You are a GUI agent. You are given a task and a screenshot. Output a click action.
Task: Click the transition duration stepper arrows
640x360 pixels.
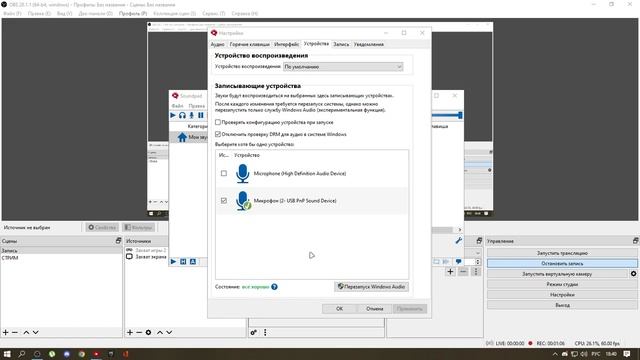478,262
